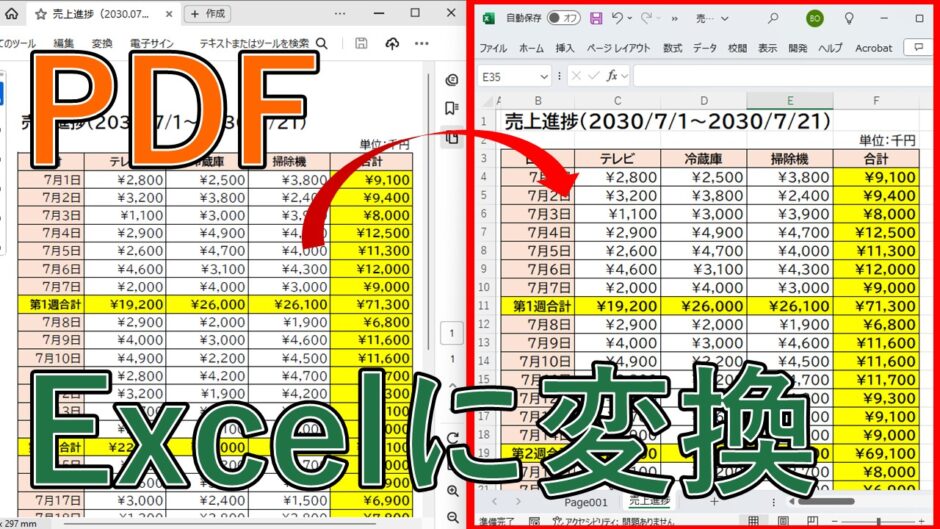The height and width of the screenshot is (529, 940).
Task: Toggle the AutoSave switch
Action: coord(563,18)
